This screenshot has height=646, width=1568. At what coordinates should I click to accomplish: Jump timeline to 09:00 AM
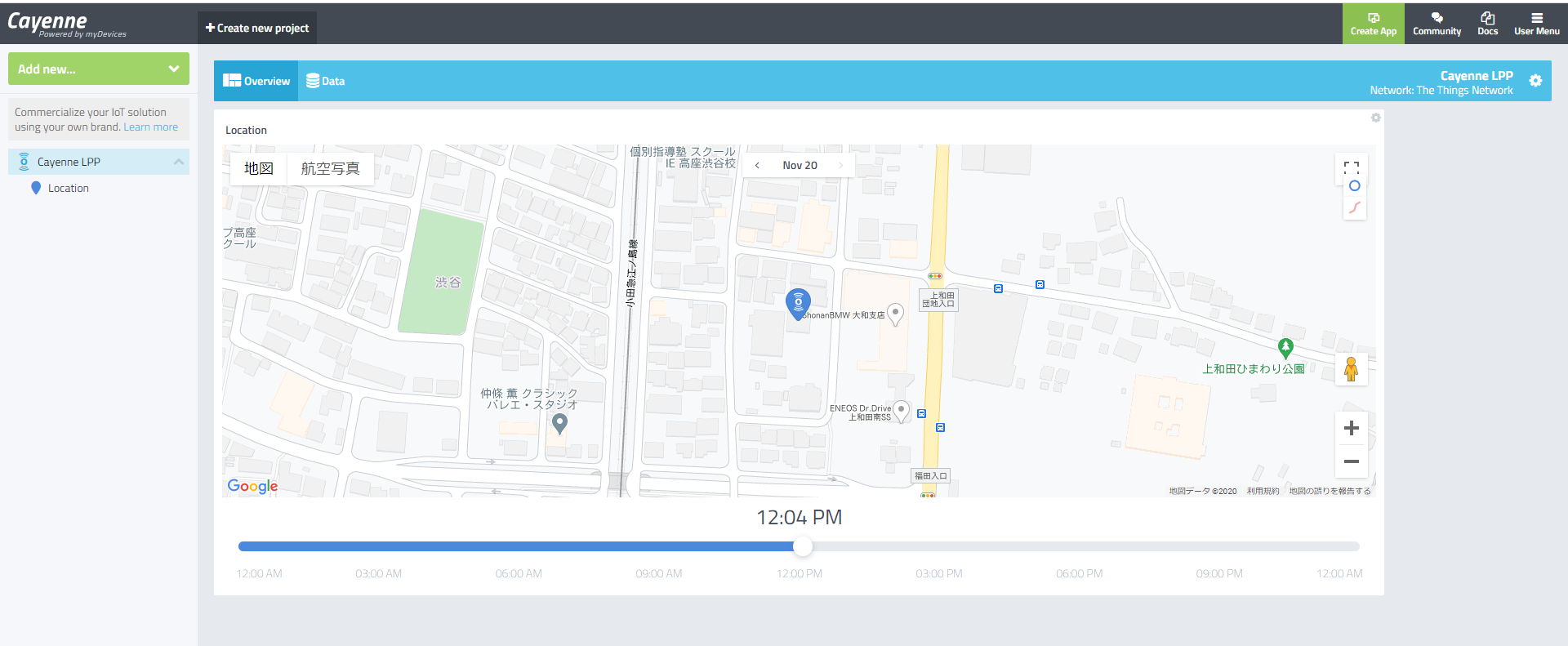tap(659, 573)
